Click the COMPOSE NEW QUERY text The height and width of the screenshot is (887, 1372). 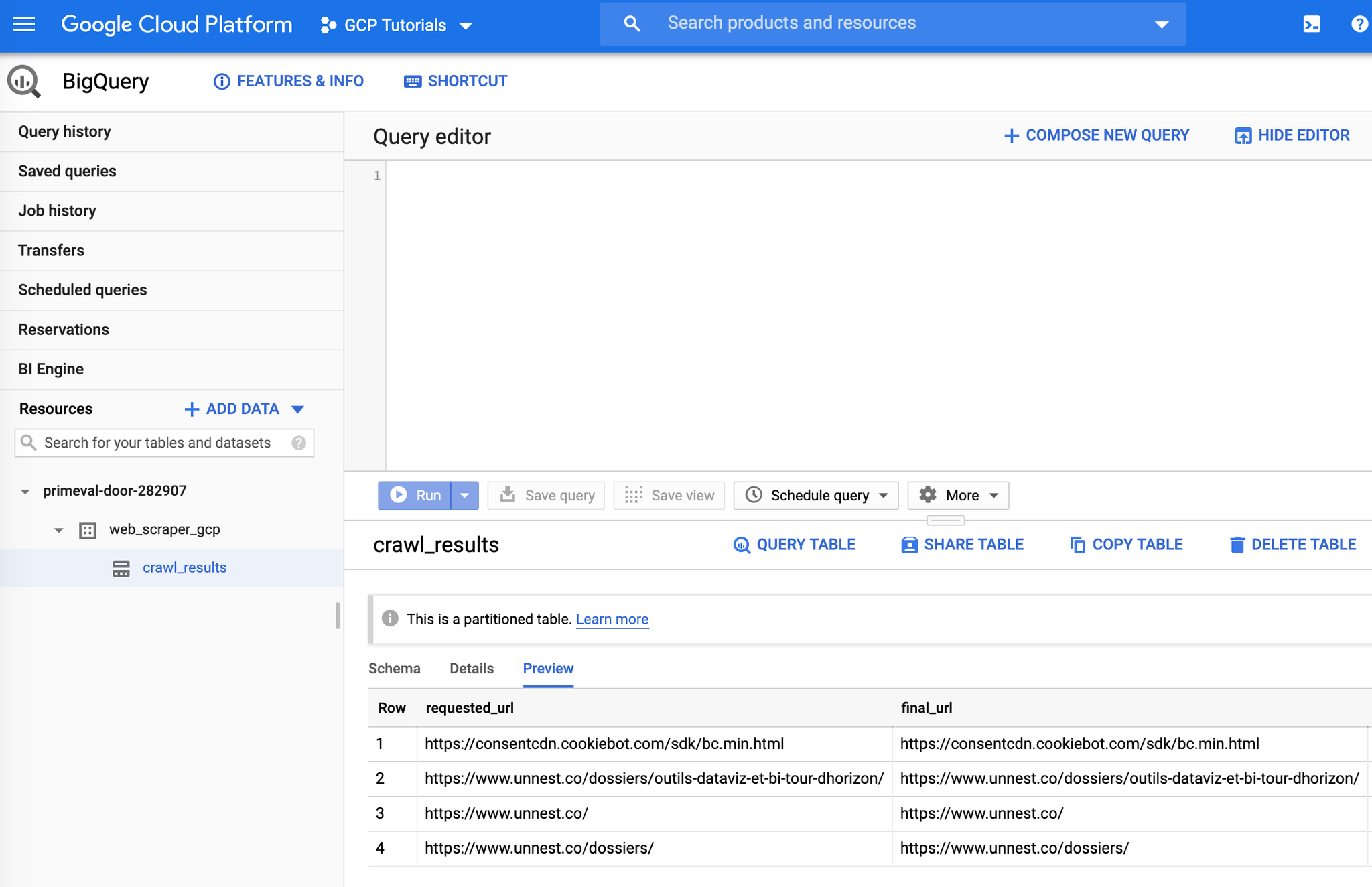1107,135
